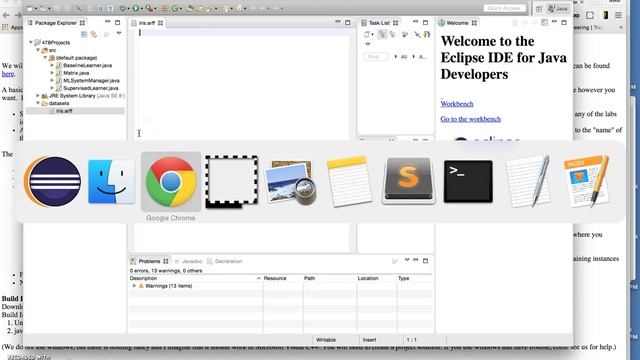
Task: Select the yellow Notes app in switcher
Action: [349, 181]
